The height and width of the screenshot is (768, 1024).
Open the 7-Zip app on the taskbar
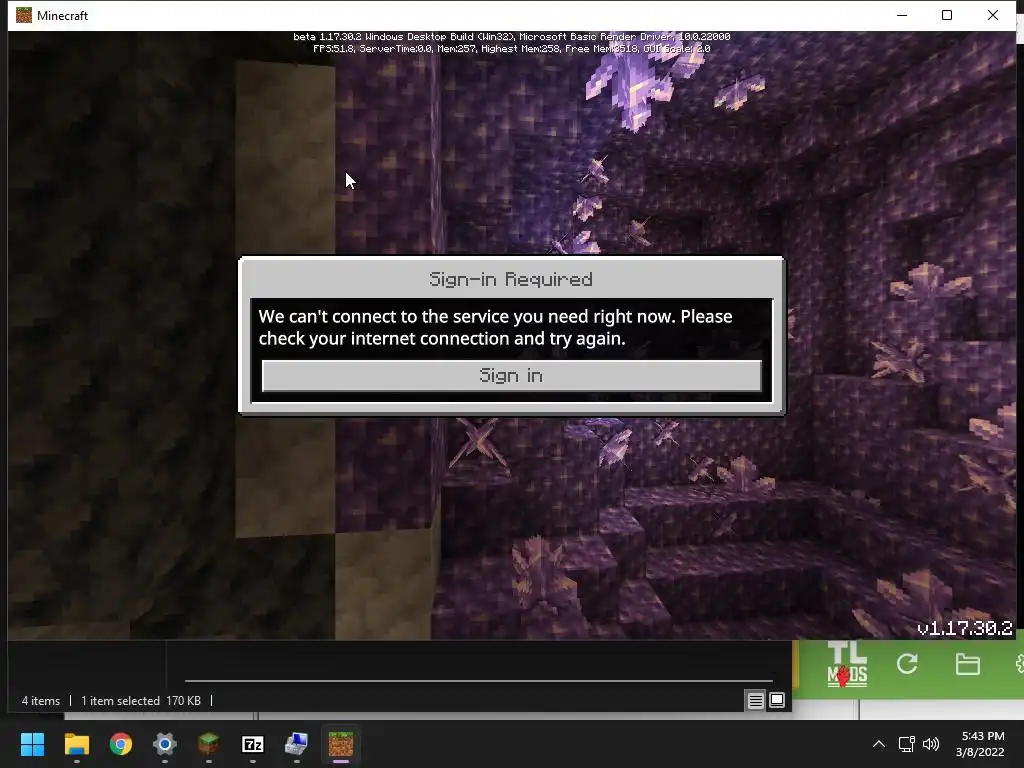click(x=253, y=744)
